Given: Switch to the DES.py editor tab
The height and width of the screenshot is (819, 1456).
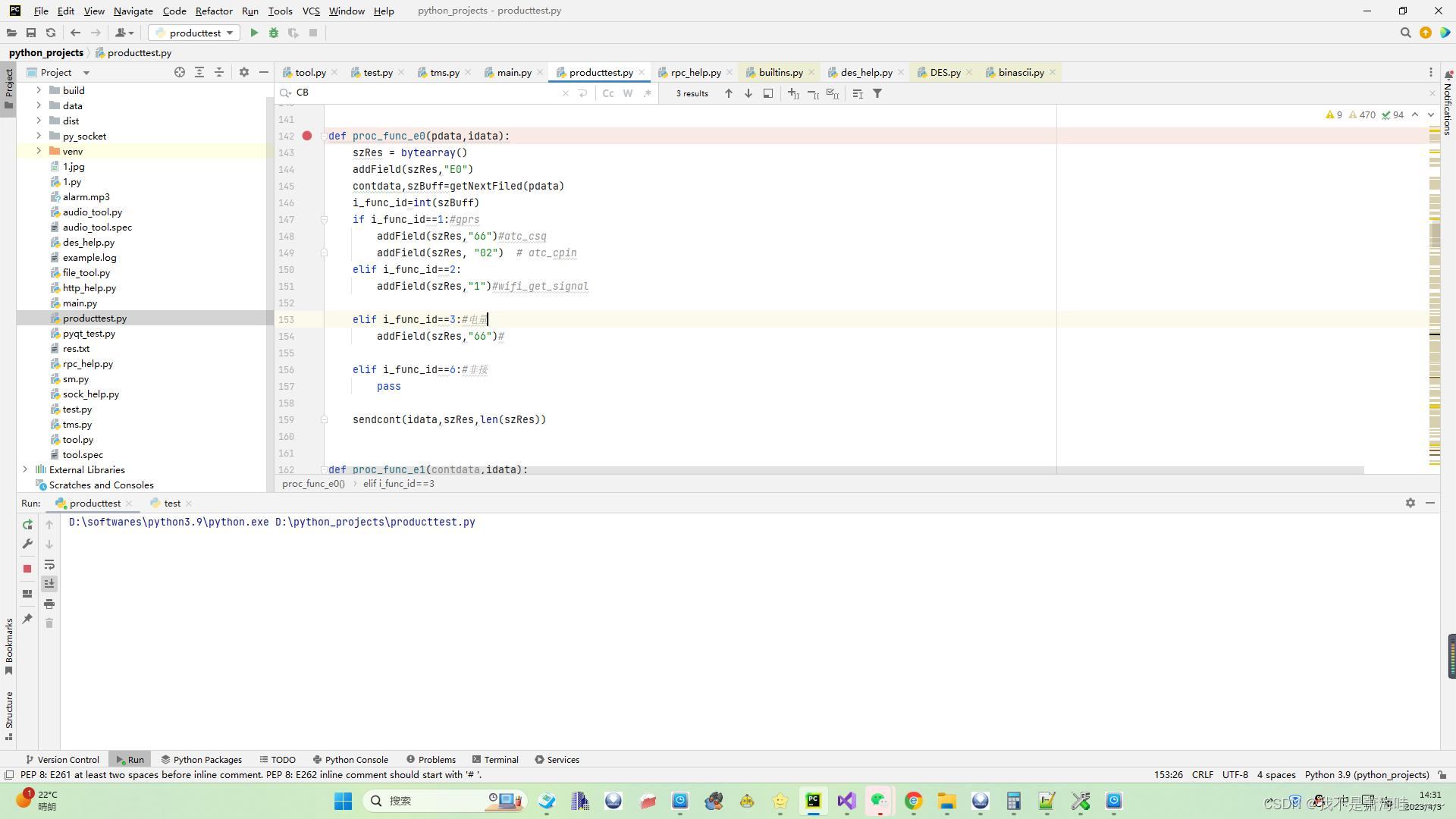Looking at the screenshot, I should [x=945, y=72].
